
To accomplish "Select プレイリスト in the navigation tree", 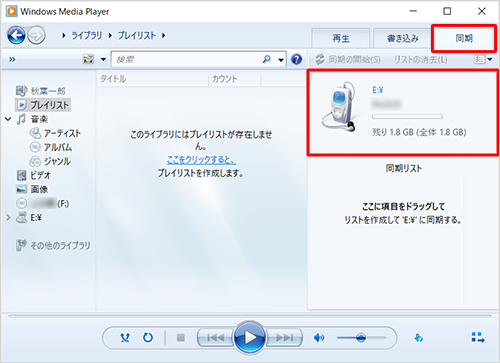I will pyautogui.click(x=43, y=105).
